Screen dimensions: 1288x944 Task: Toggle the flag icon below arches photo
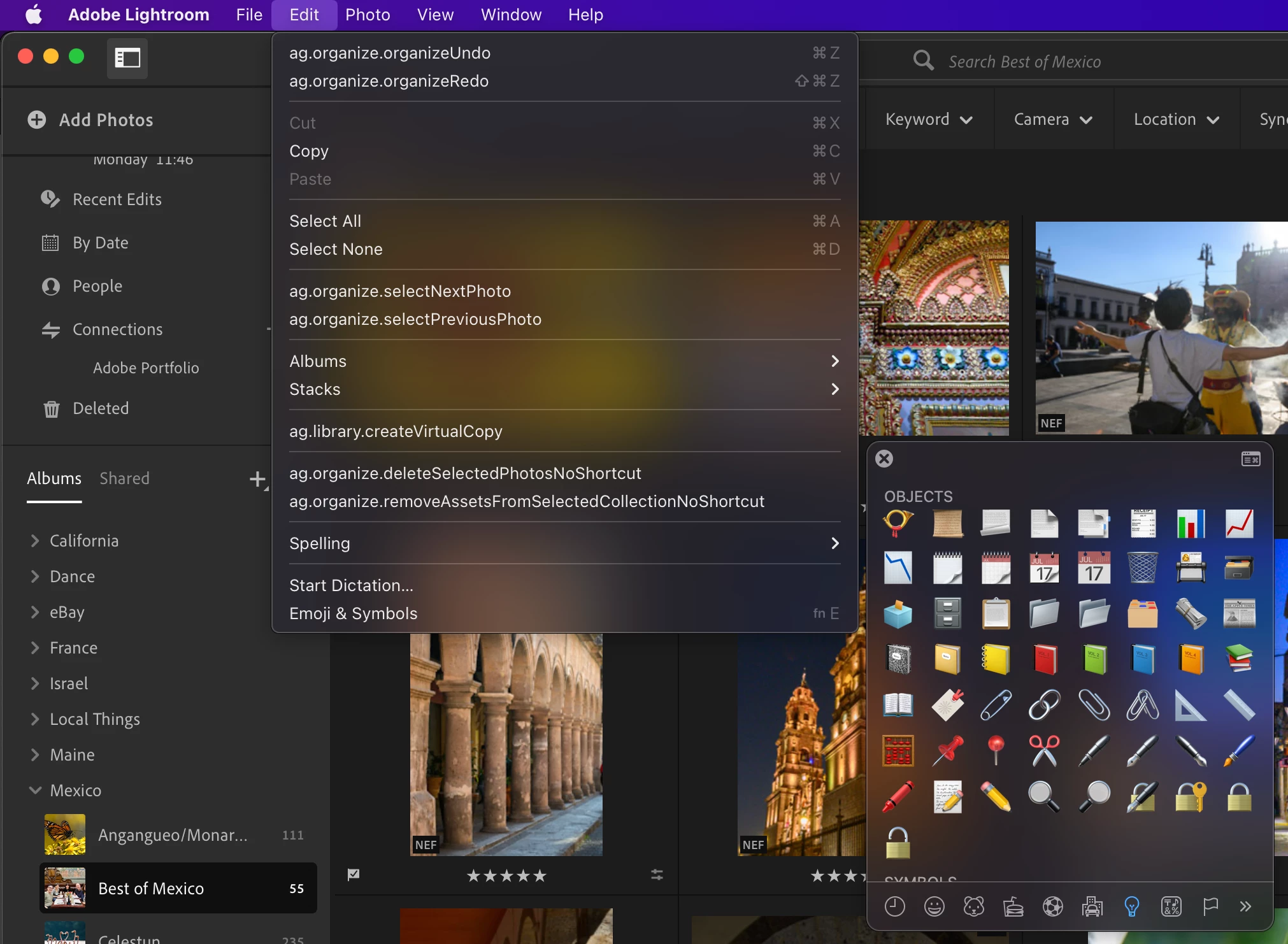point(354,875)
